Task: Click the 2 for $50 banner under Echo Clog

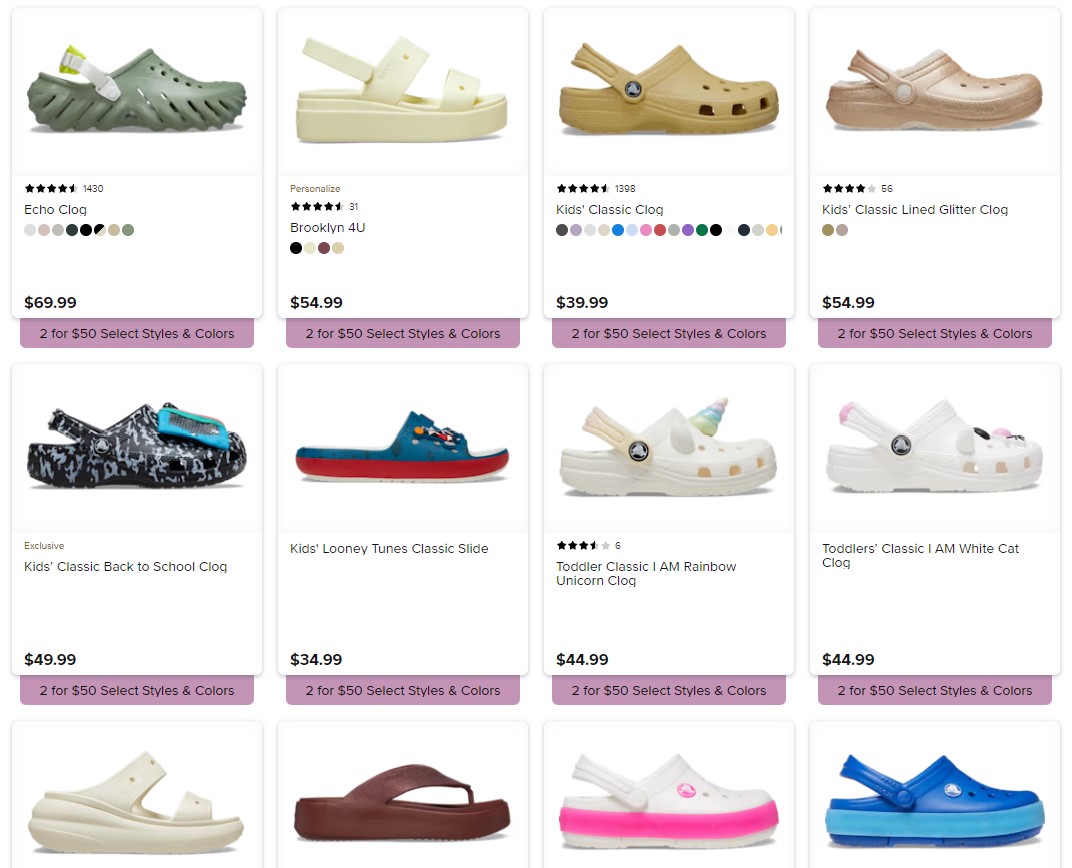Action: (137, 334)
